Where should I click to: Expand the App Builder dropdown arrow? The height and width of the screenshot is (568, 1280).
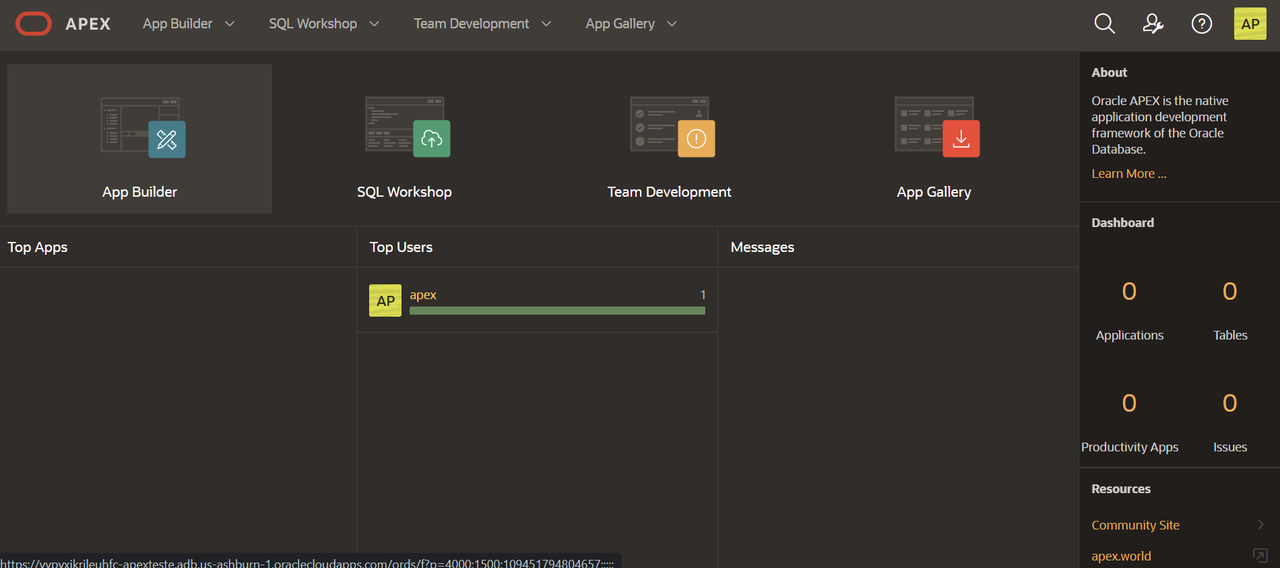point(230,24)
